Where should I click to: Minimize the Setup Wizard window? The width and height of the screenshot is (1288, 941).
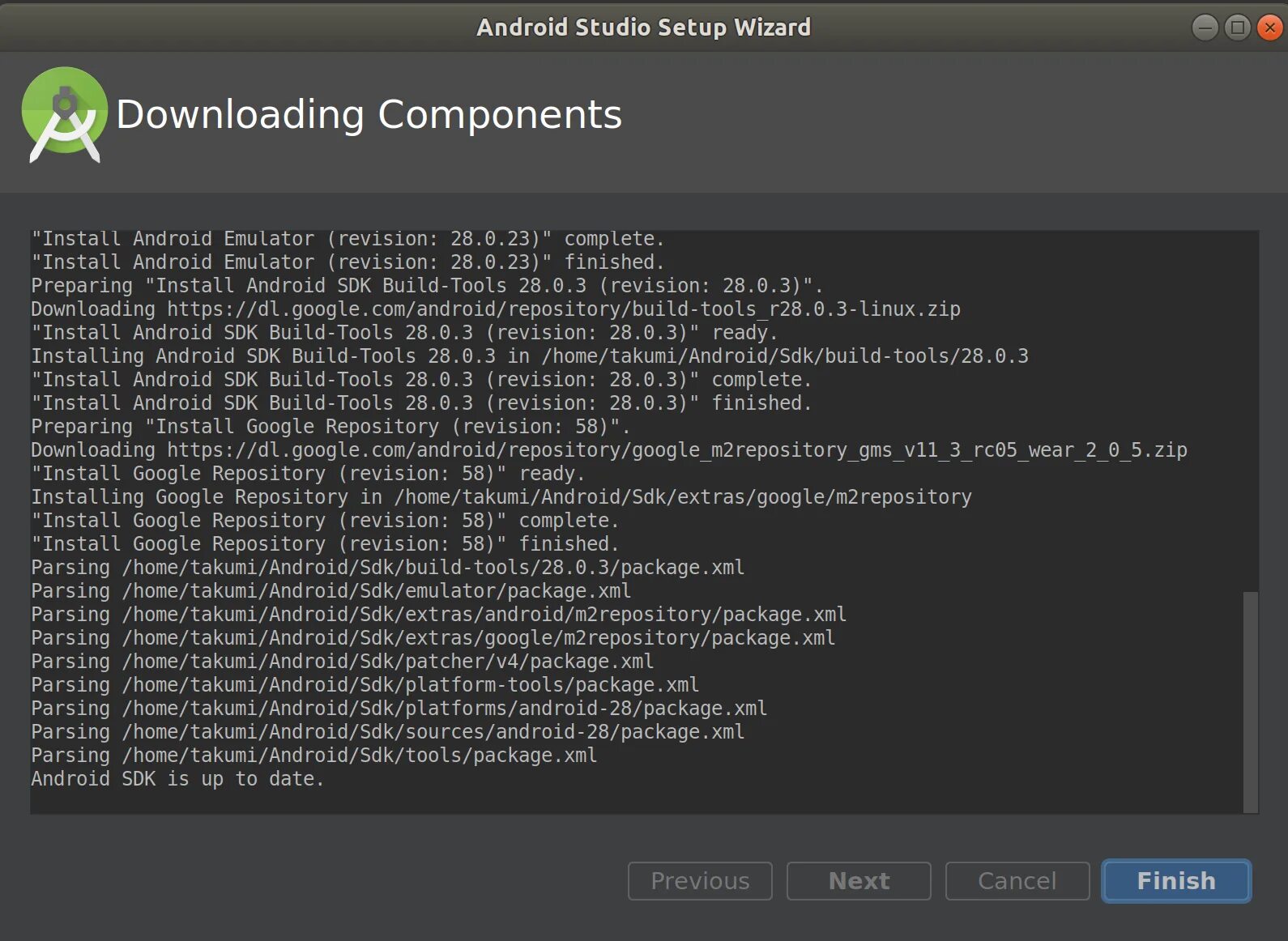point(1205,28)
